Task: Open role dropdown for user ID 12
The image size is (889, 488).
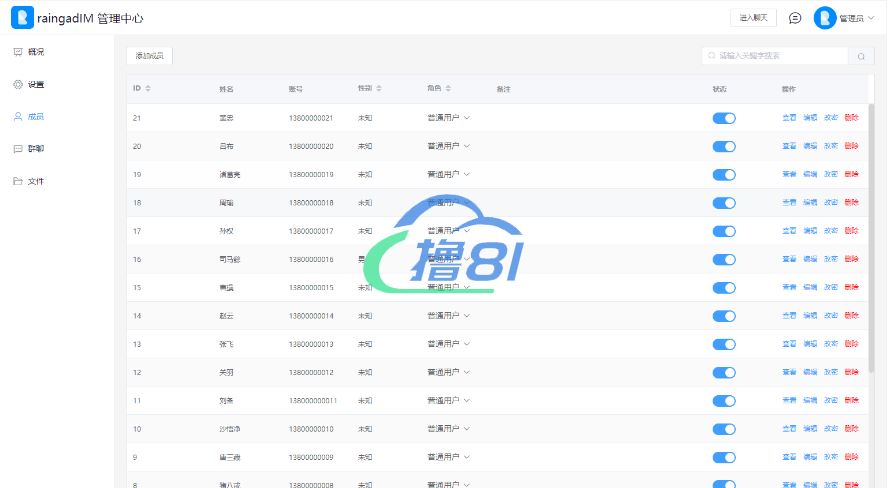Action: 448,372
